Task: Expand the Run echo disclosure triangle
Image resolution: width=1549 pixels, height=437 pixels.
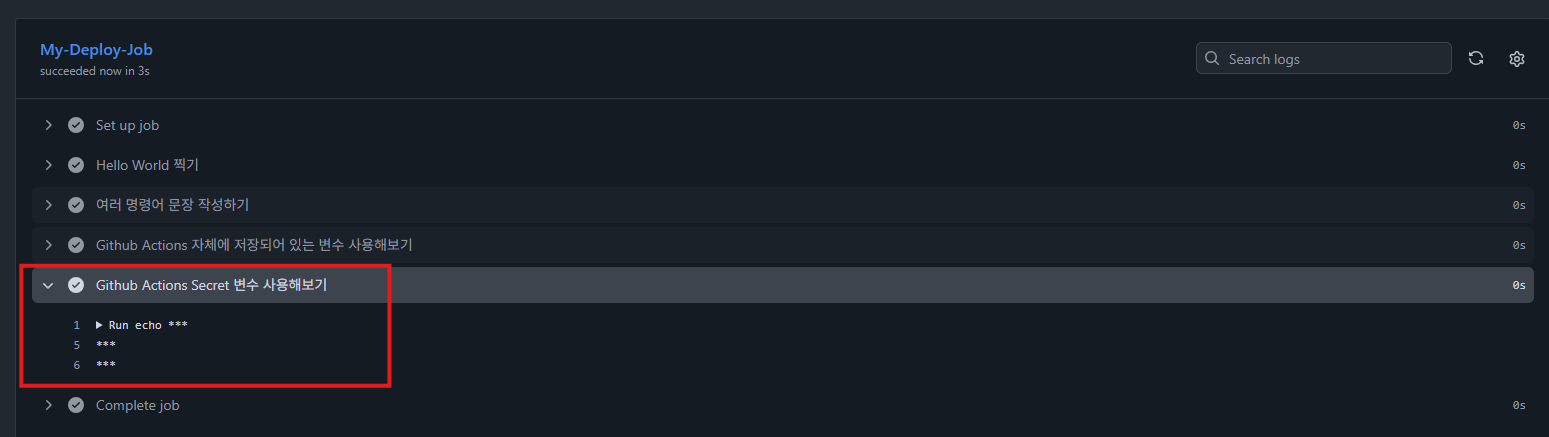Action: (100, 325)
